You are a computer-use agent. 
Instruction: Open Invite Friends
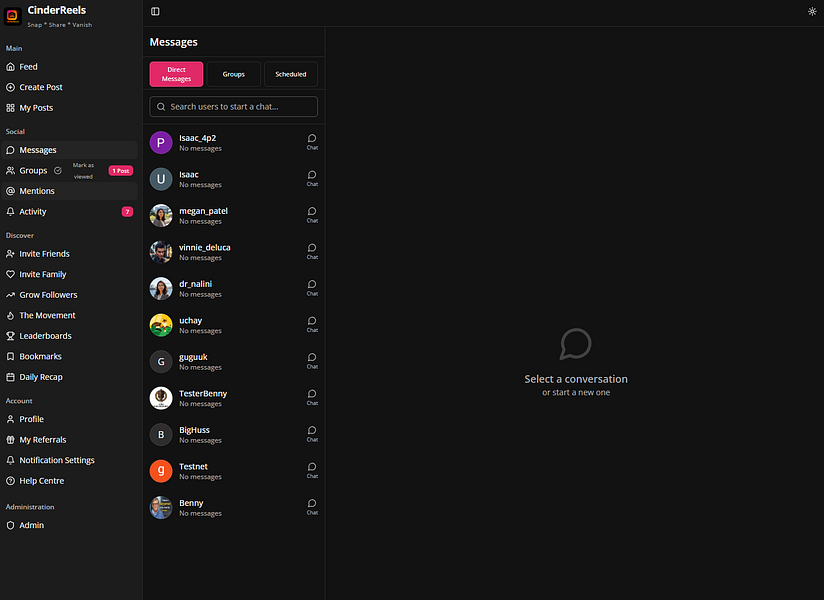pyautogui.click(x=69, y=254)
